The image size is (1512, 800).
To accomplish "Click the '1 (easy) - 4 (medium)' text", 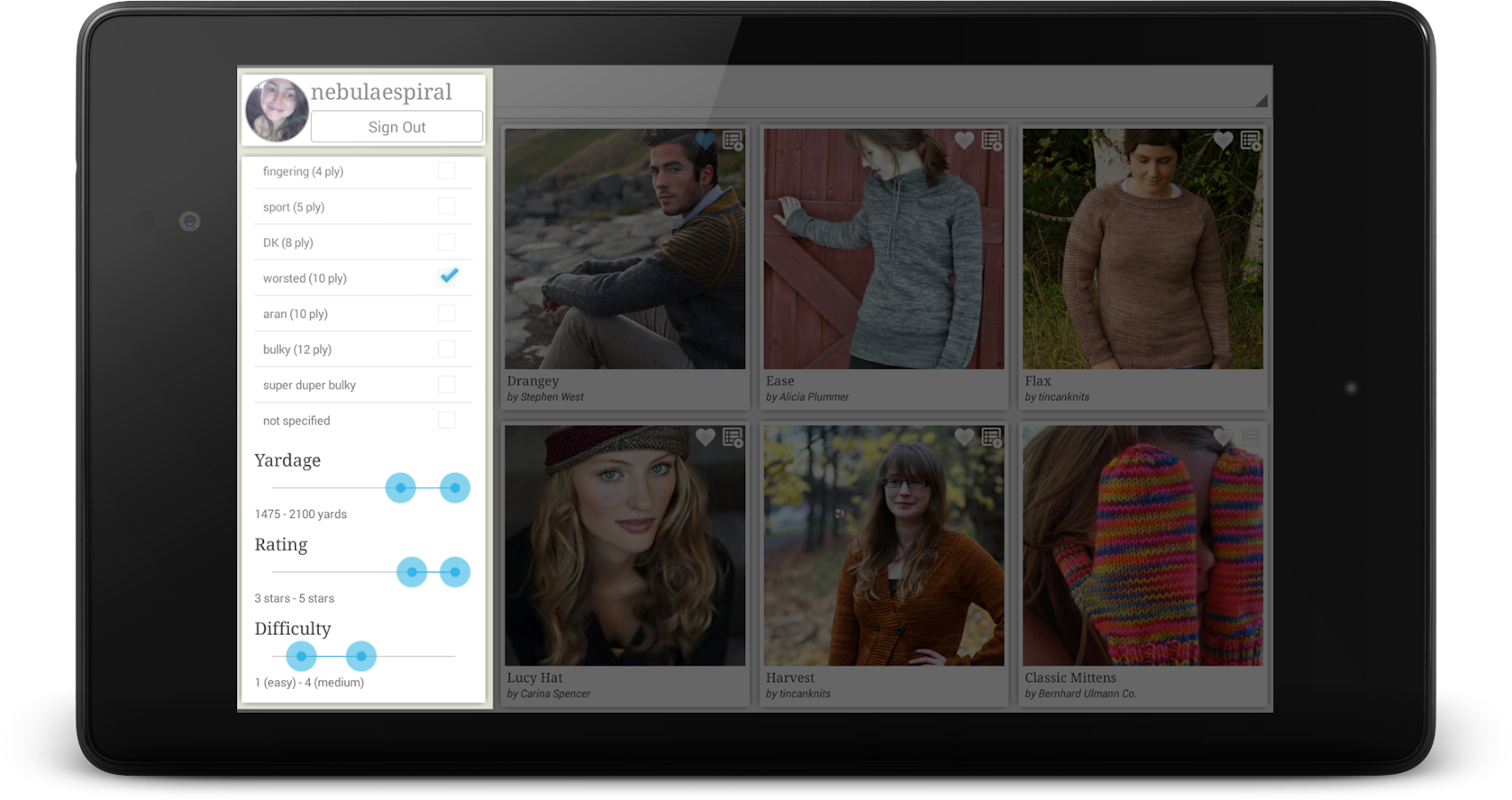I will click(309, 684).
